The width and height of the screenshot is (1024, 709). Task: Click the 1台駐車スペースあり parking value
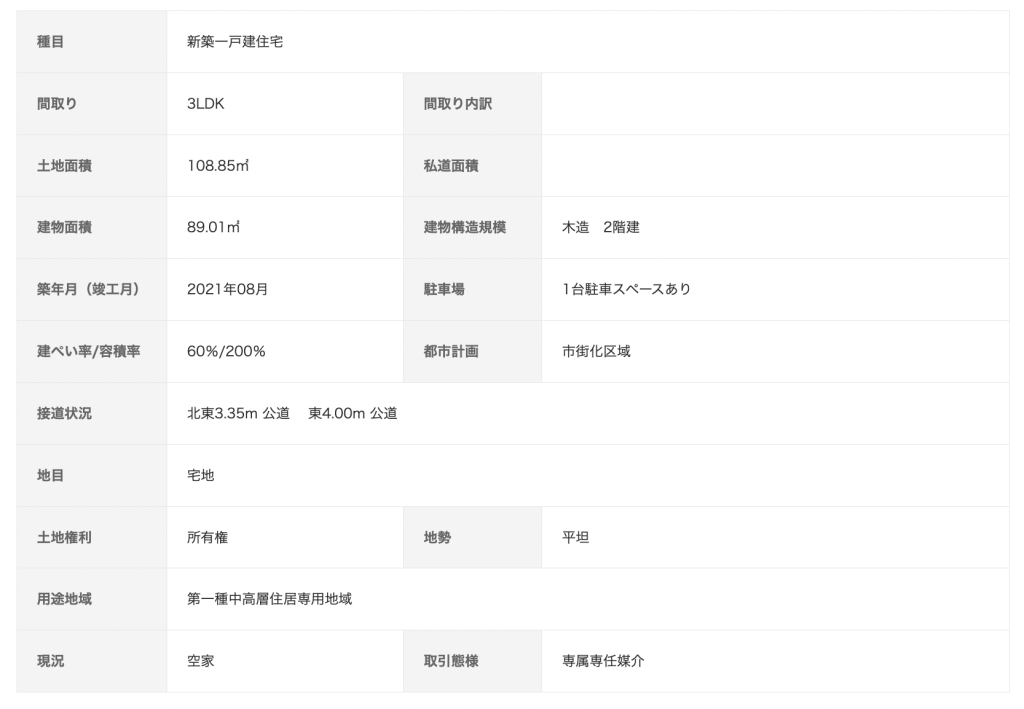[626, 290]
